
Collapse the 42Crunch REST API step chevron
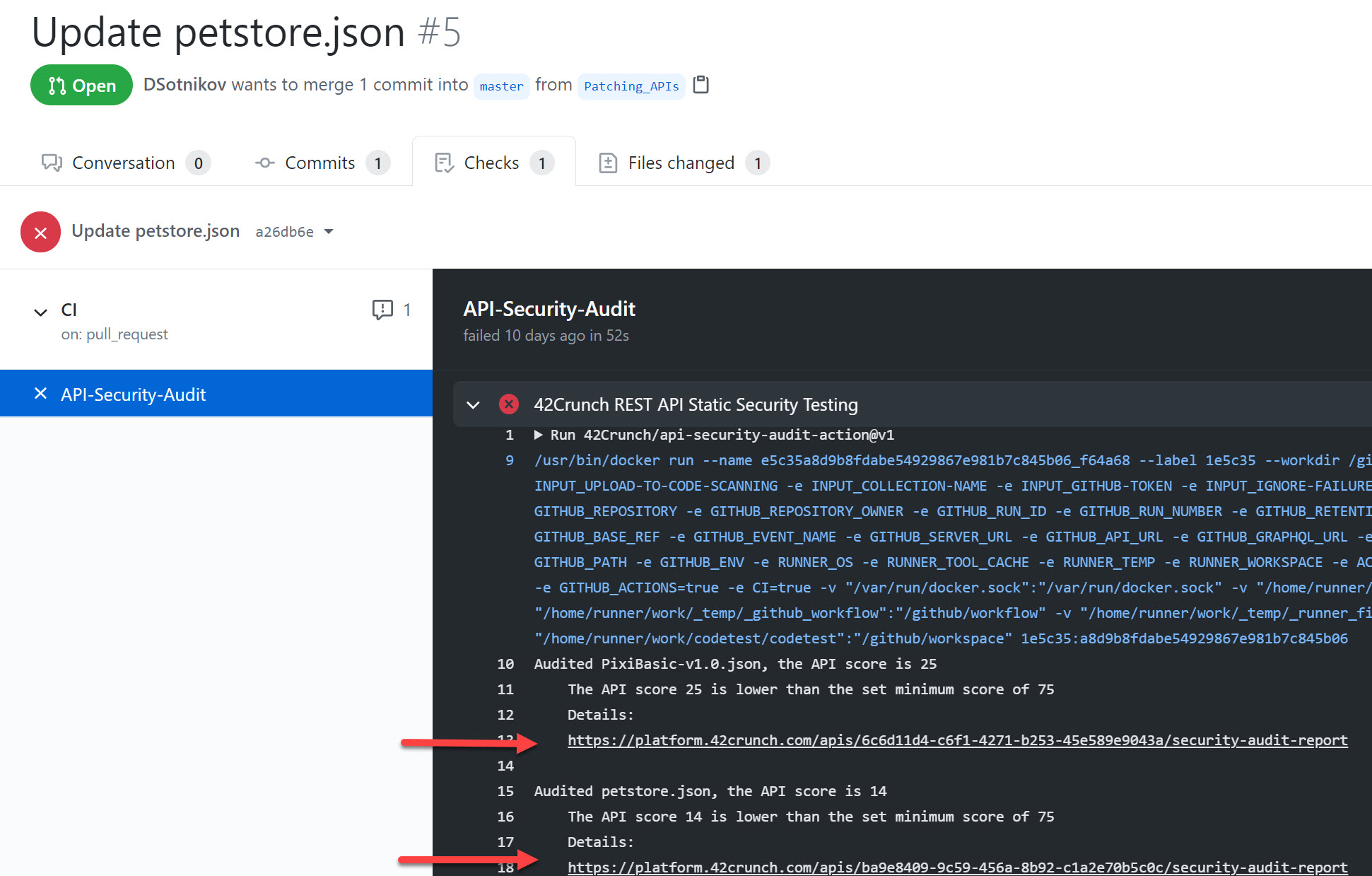coord(473,404)
